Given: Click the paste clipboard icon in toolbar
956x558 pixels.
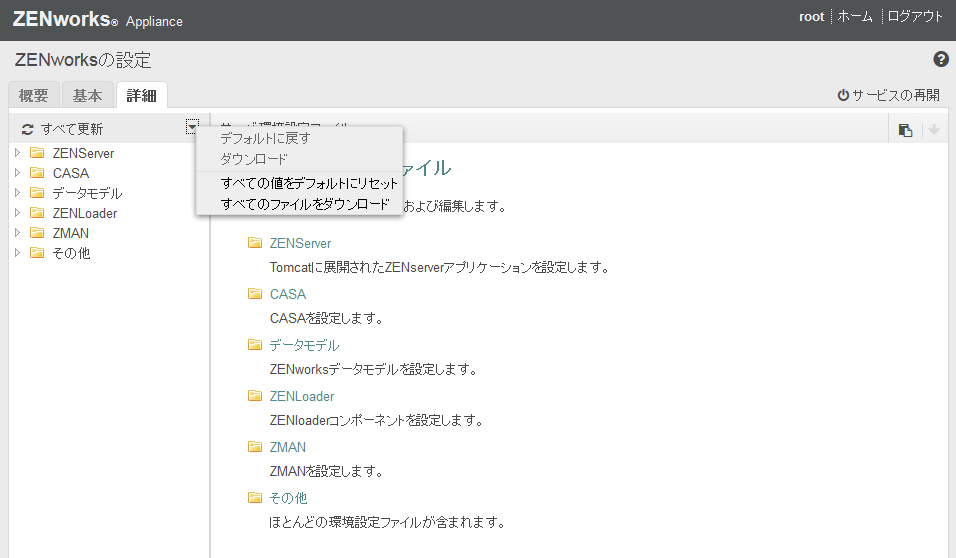Looking at the screenshot, I should 905,129.
